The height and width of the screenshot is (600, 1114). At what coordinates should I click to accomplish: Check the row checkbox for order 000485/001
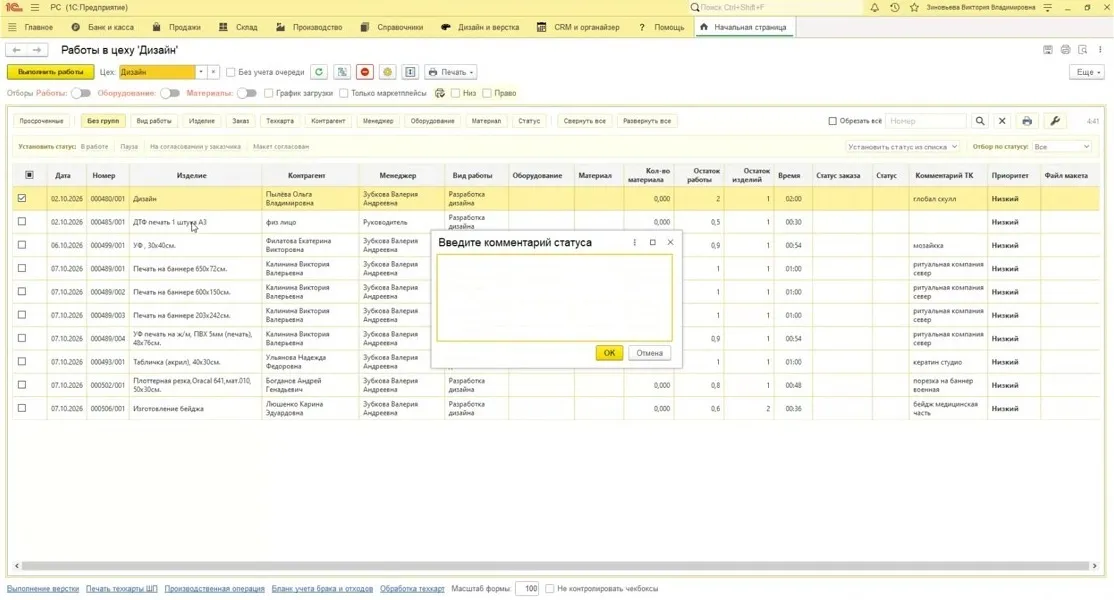pos(22,222)
